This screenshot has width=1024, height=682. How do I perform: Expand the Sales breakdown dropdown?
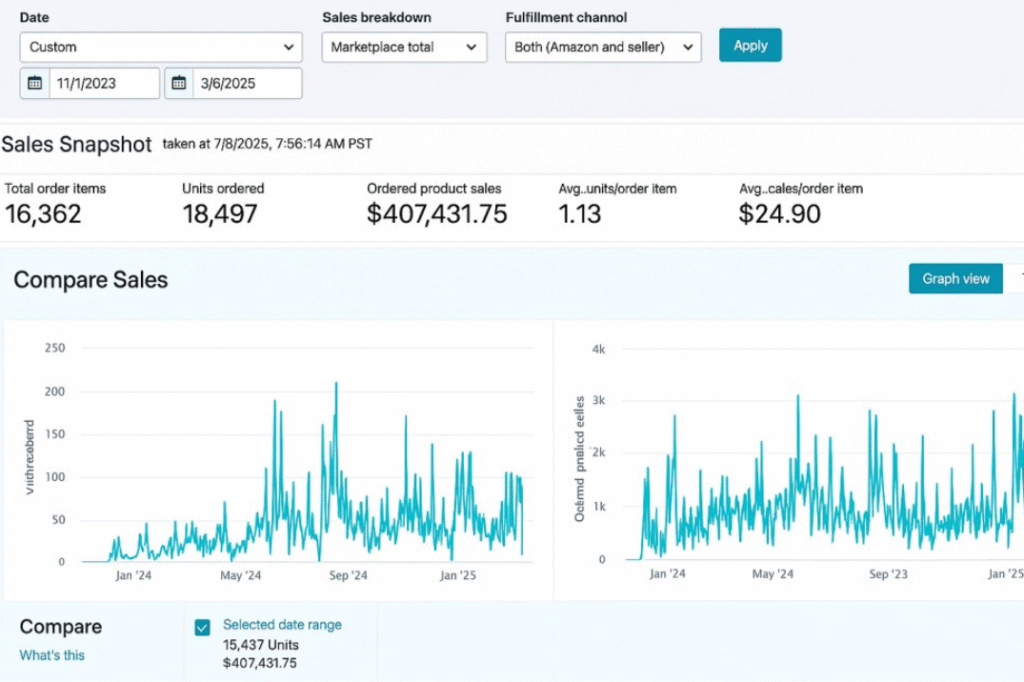point(404,47)
